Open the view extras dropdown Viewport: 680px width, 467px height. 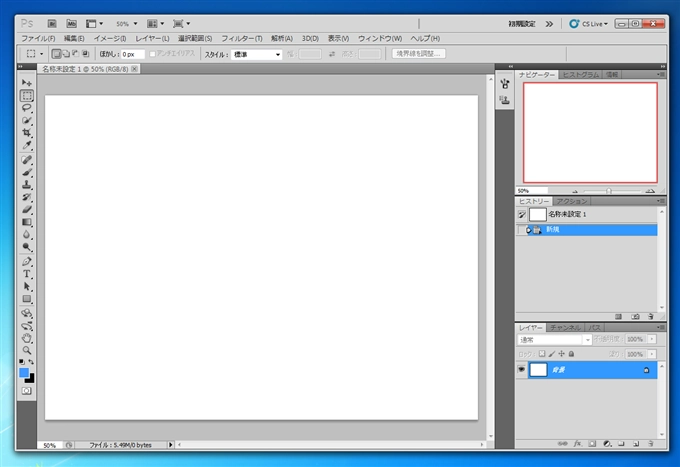tap(94, 23)
